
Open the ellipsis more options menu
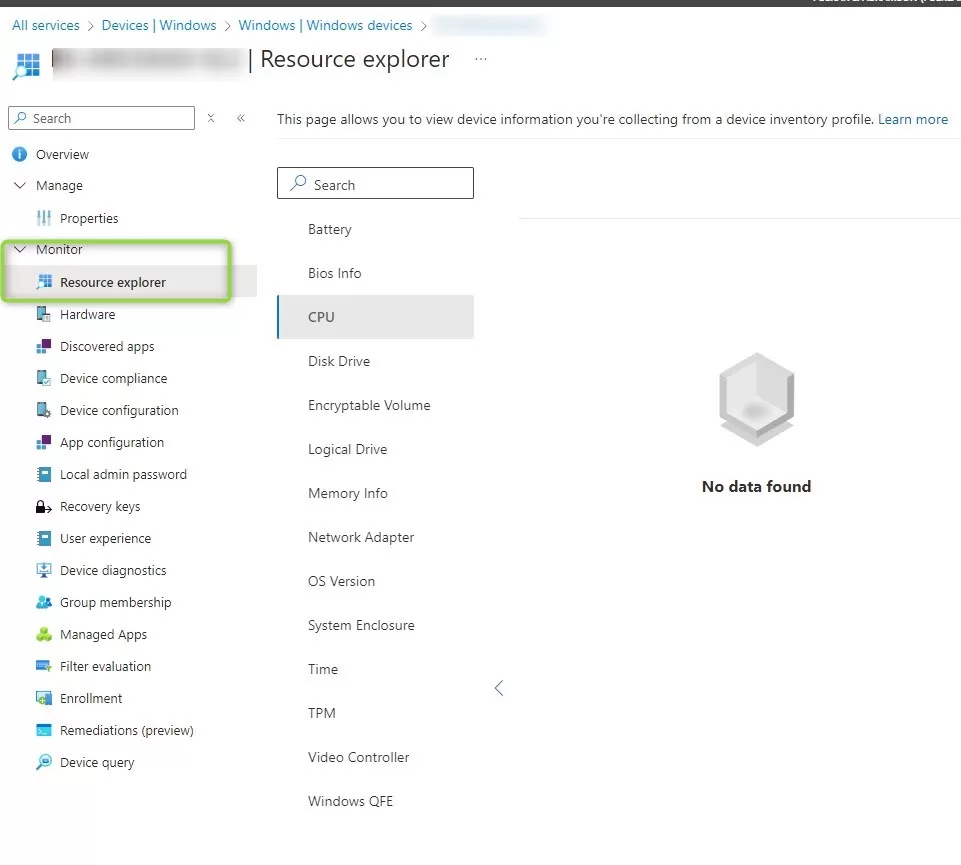[x=481, y=59]
